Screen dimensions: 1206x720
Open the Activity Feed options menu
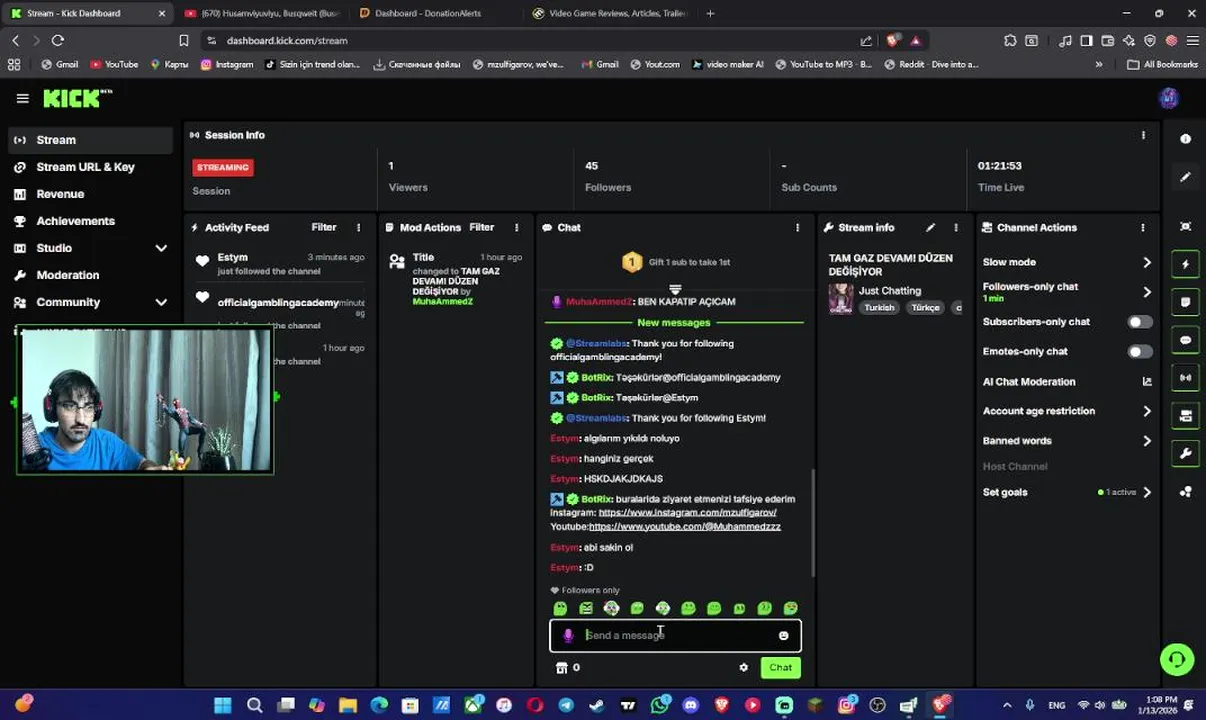click(x=358, y=228)
